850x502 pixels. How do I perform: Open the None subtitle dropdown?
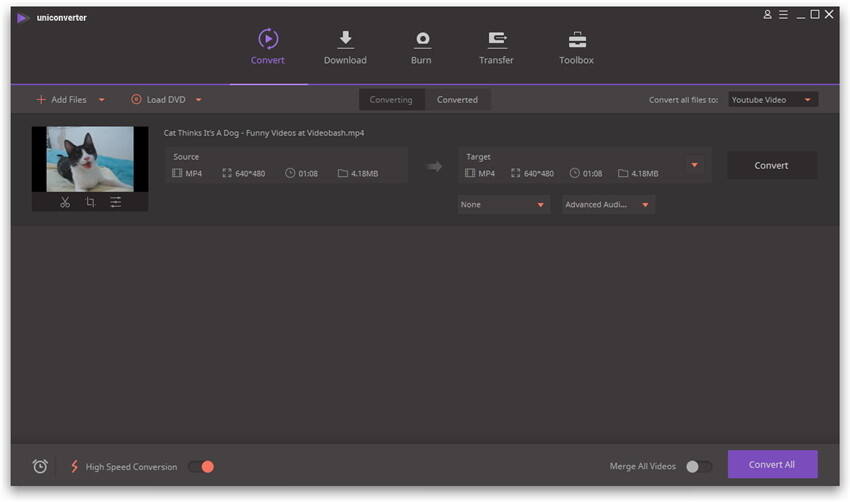pos(504,204)
